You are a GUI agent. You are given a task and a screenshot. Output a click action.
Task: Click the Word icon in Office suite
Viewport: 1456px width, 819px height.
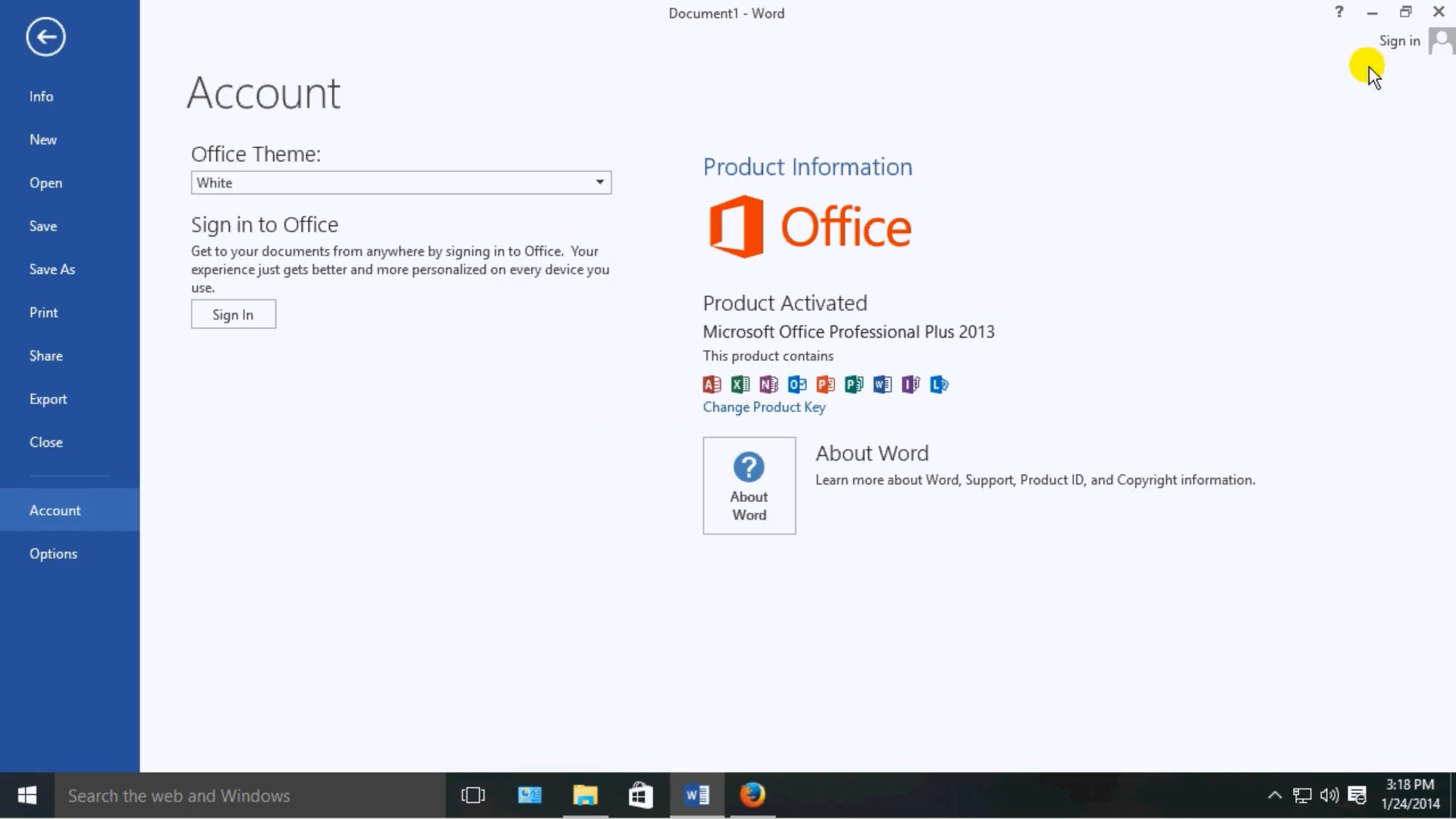tap(882, 384)
